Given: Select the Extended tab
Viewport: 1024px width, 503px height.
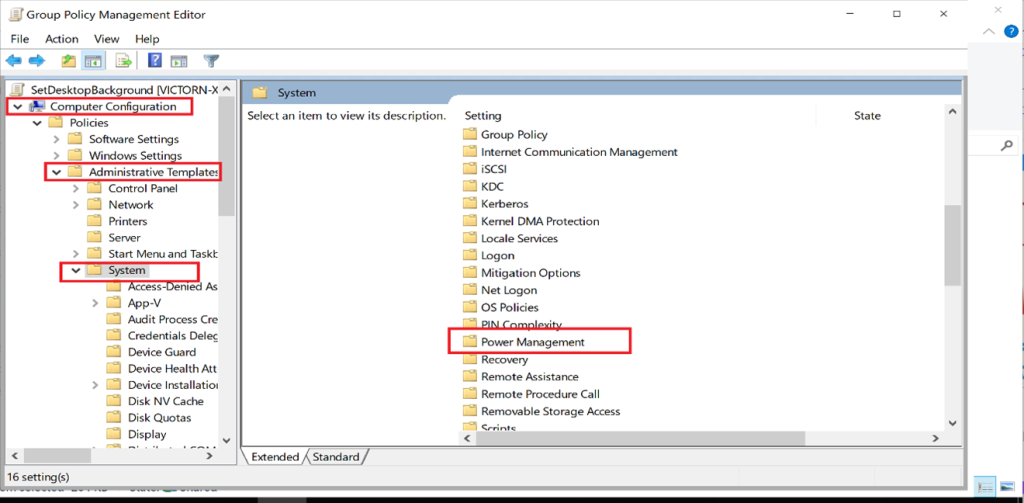Looking at the screenshot, I should [274, 457].
